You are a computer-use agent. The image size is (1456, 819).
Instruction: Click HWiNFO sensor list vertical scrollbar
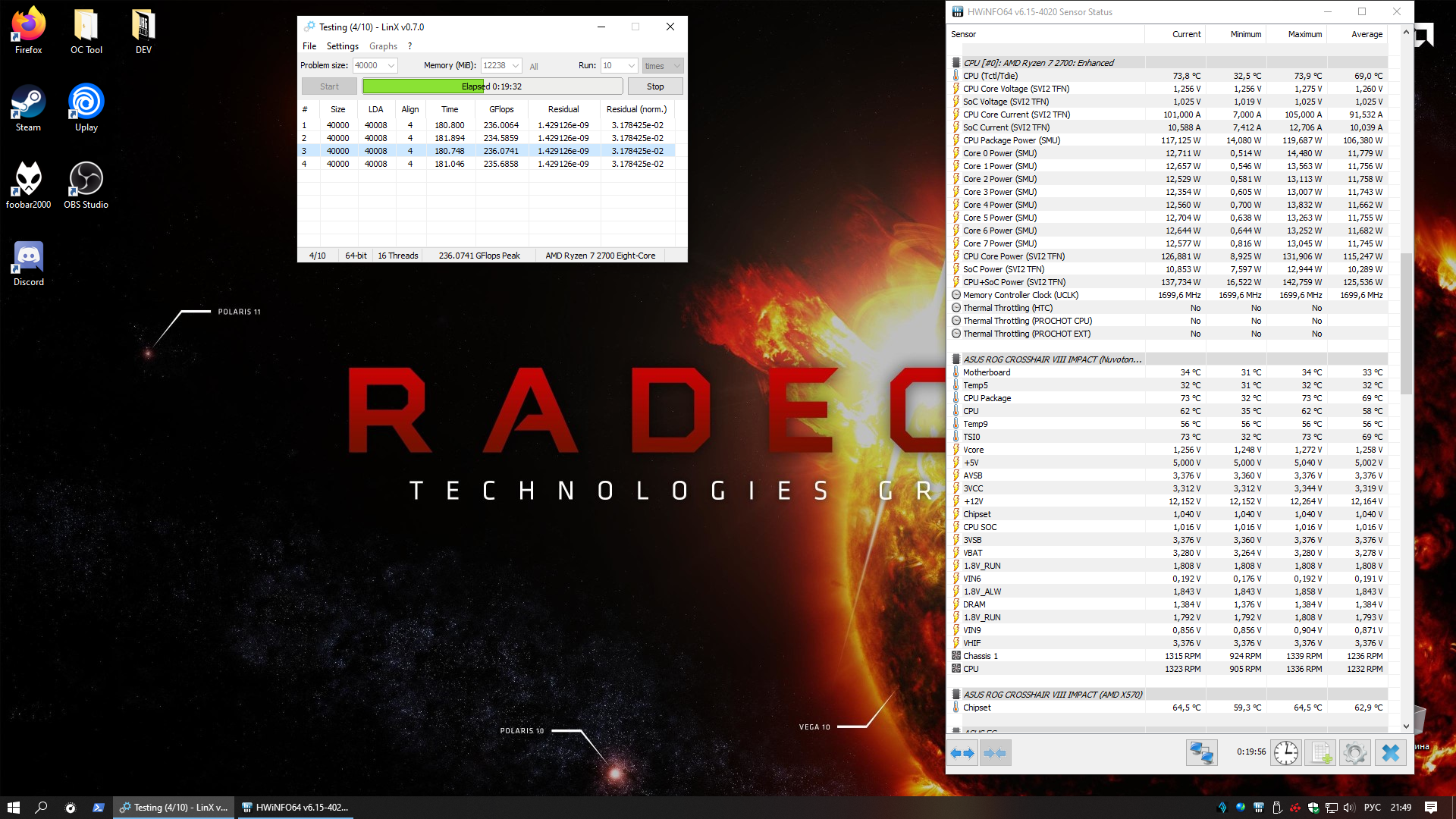[1406, 322]
